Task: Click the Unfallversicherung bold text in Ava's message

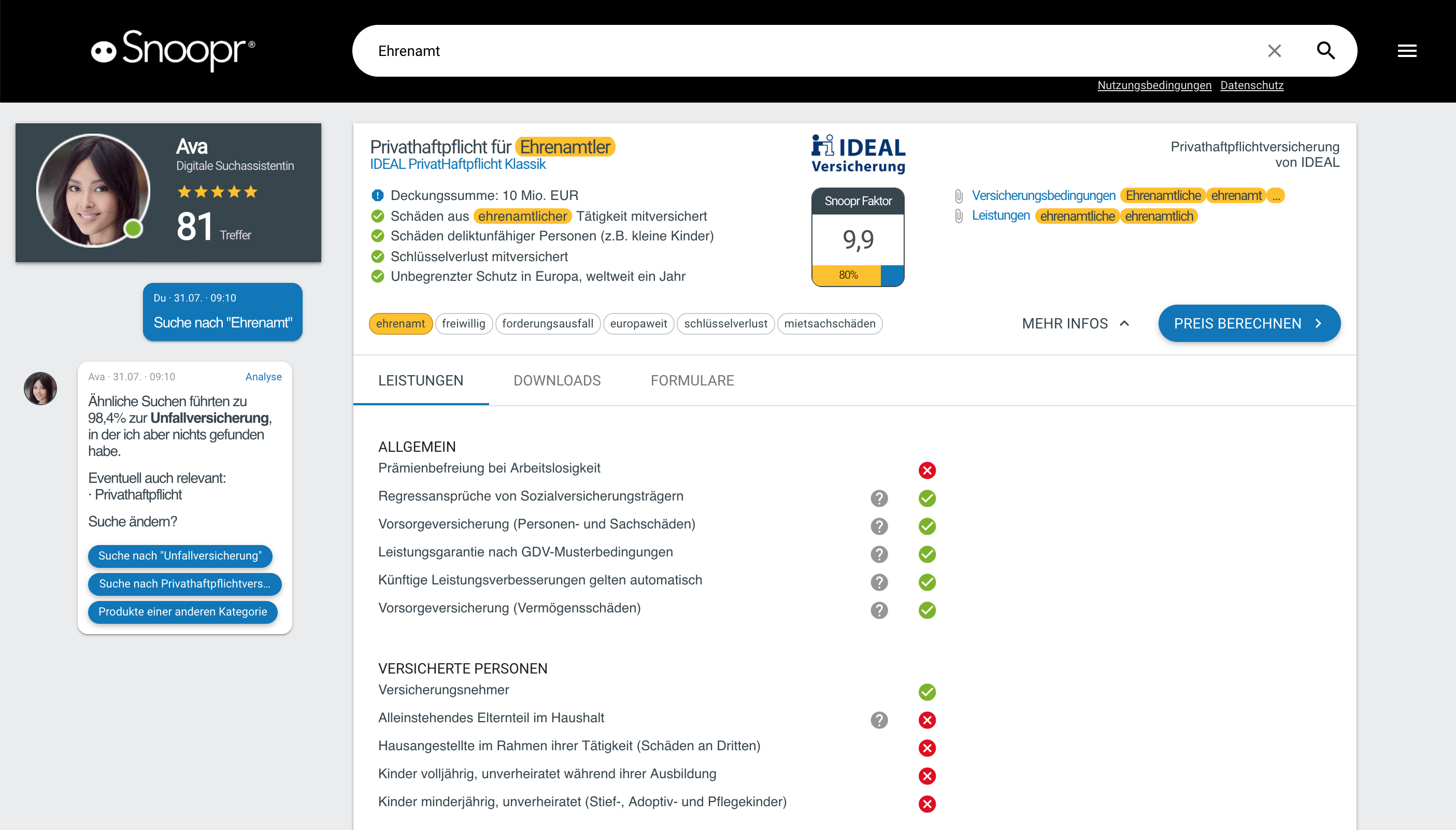Action: pos(209,418)
